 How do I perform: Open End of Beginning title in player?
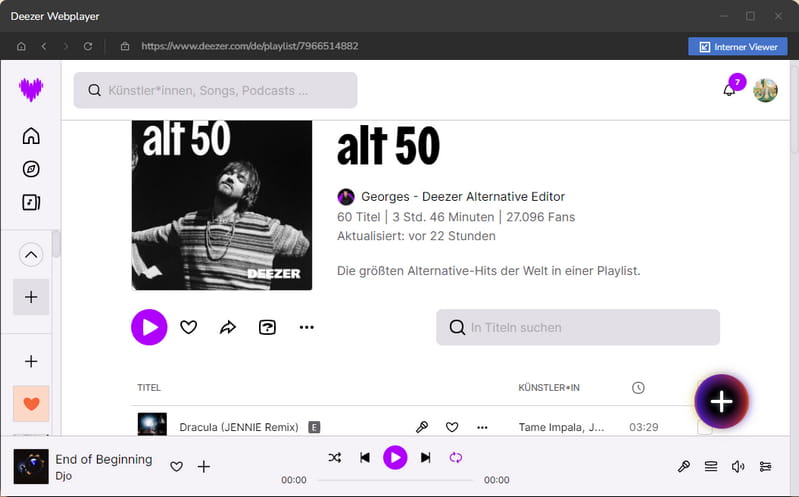(103, 459)
